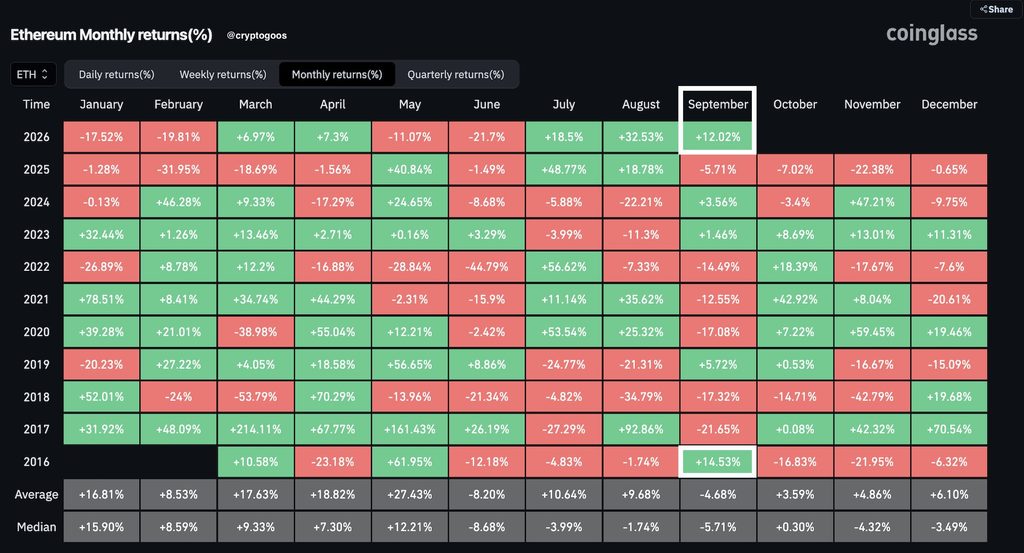Select the Monthly returns(%) tab
1024x553 pixels.
point(337,74)
